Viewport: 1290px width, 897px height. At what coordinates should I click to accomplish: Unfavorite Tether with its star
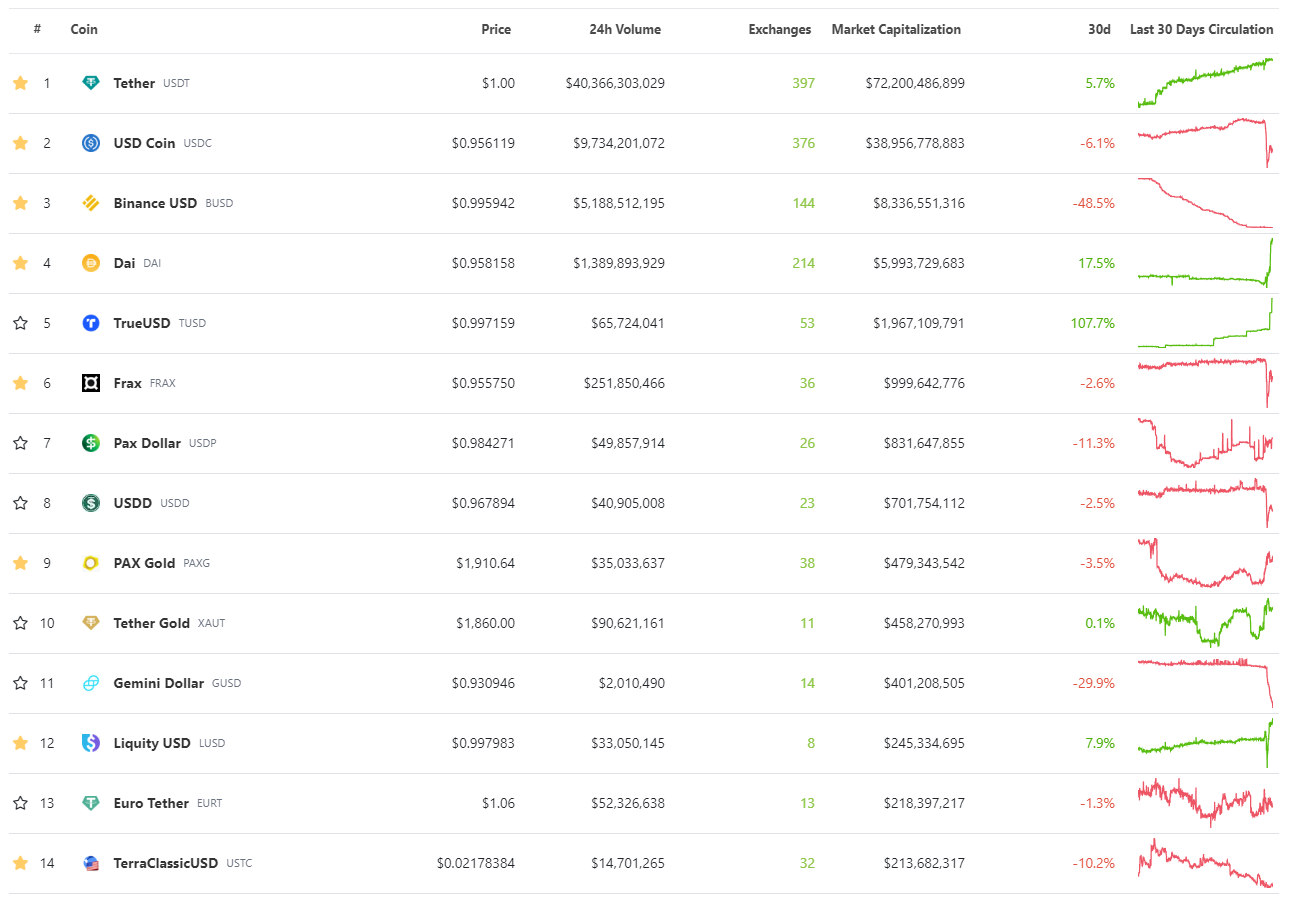pos(20,83)
